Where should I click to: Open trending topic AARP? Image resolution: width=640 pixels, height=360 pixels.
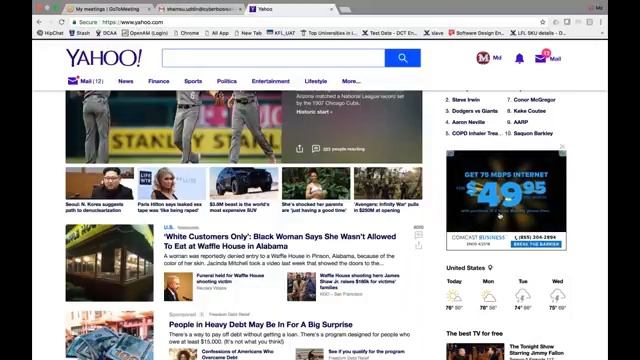coord(520,122)
